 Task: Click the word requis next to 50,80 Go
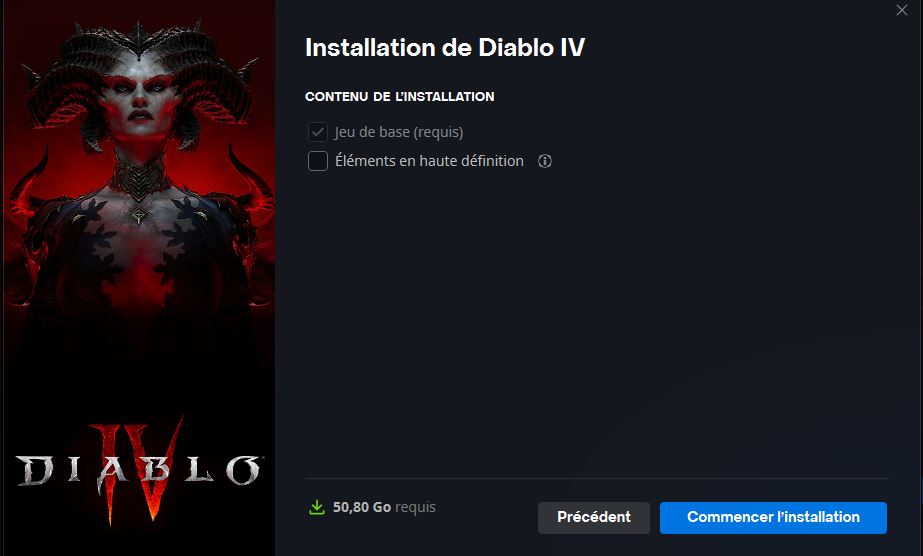(x=416, y=508)
